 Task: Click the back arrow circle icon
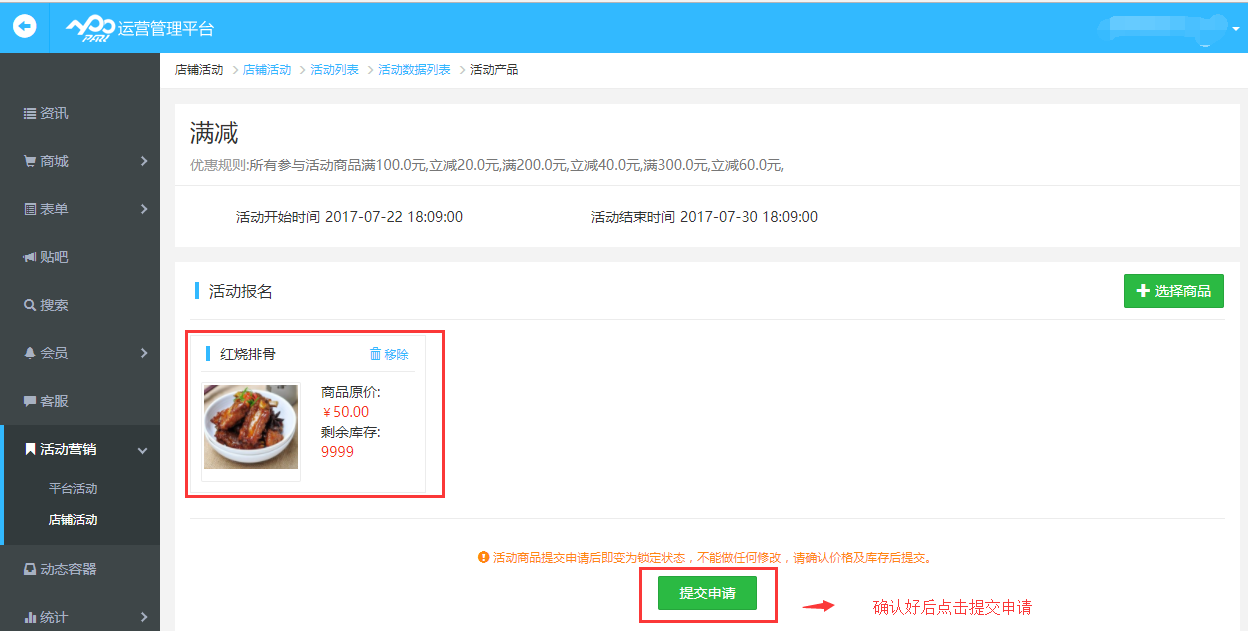point(24,27)
